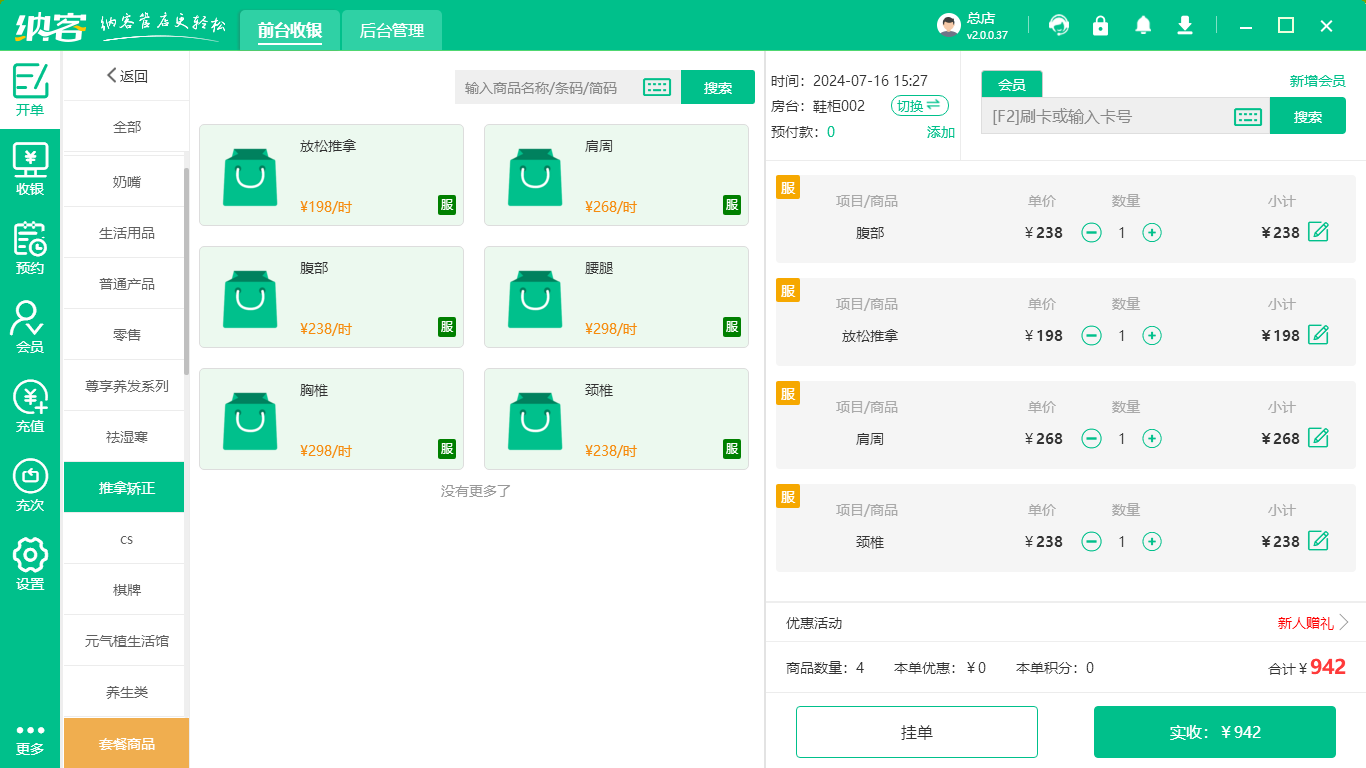Image resolution: width=1366 pixels, height=768 pixels.
Task: Click the 挂单 hold order button
Action: [x=916, y=732]
